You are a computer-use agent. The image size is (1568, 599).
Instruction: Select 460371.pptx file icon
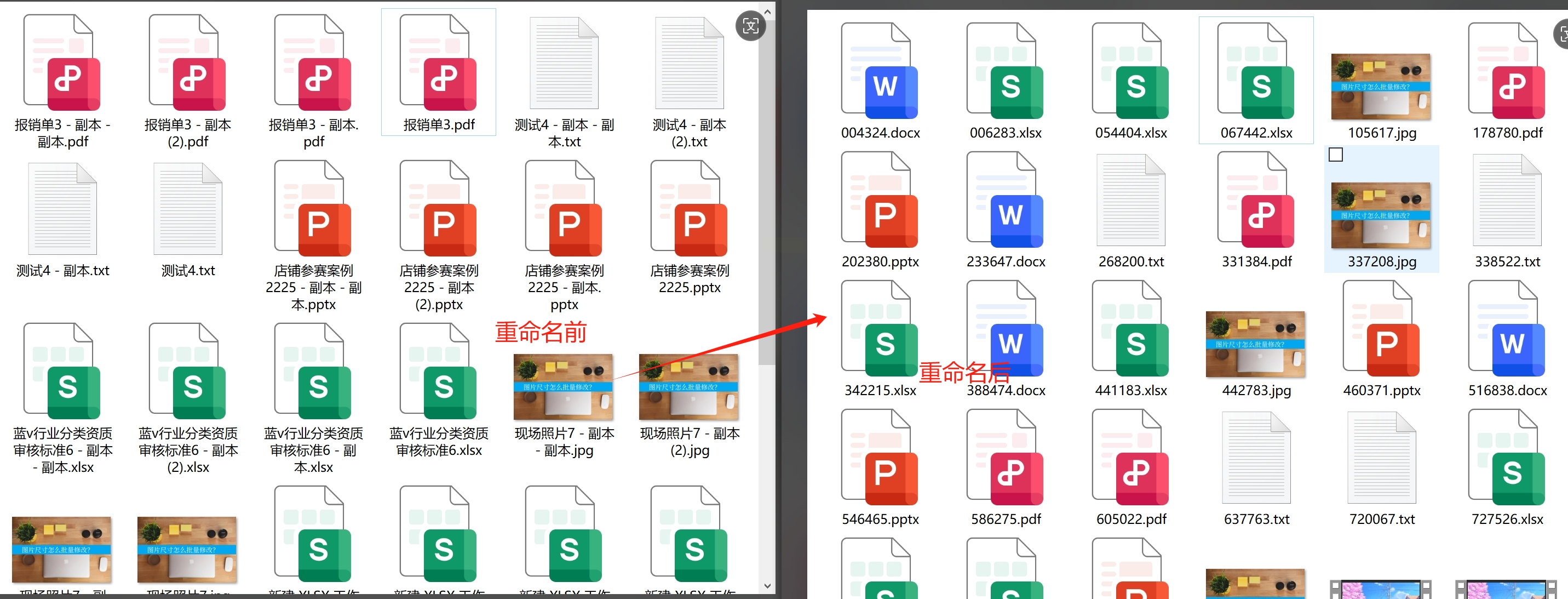pos(1381,328)
